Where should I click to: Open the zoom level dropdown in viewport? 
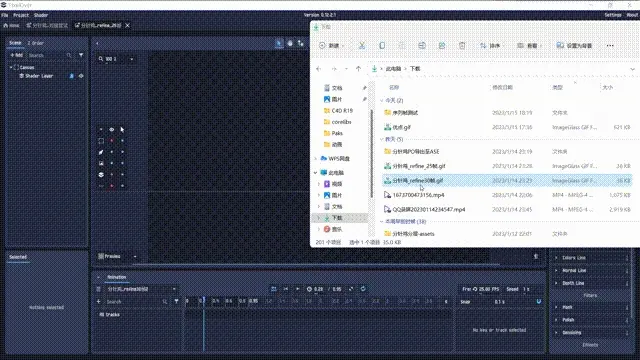[131, 59]
